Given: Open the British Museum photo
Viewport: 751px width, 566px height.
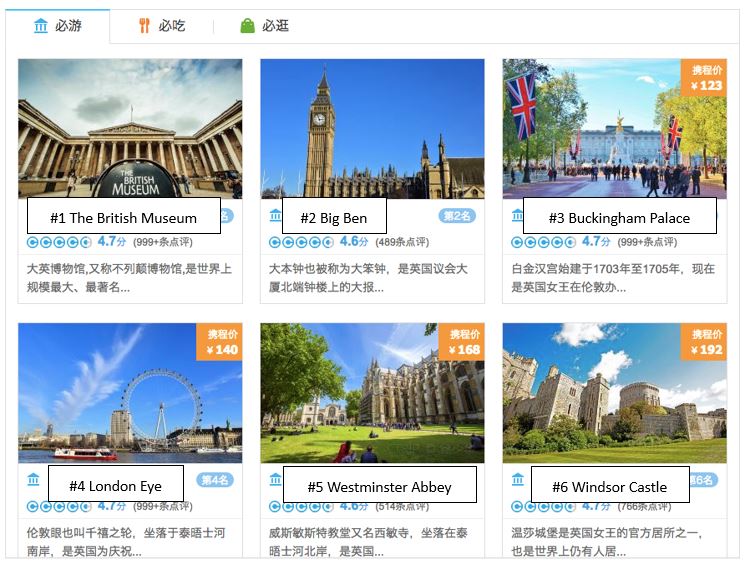Looking at the screenshot, I should tap(130, 128).
